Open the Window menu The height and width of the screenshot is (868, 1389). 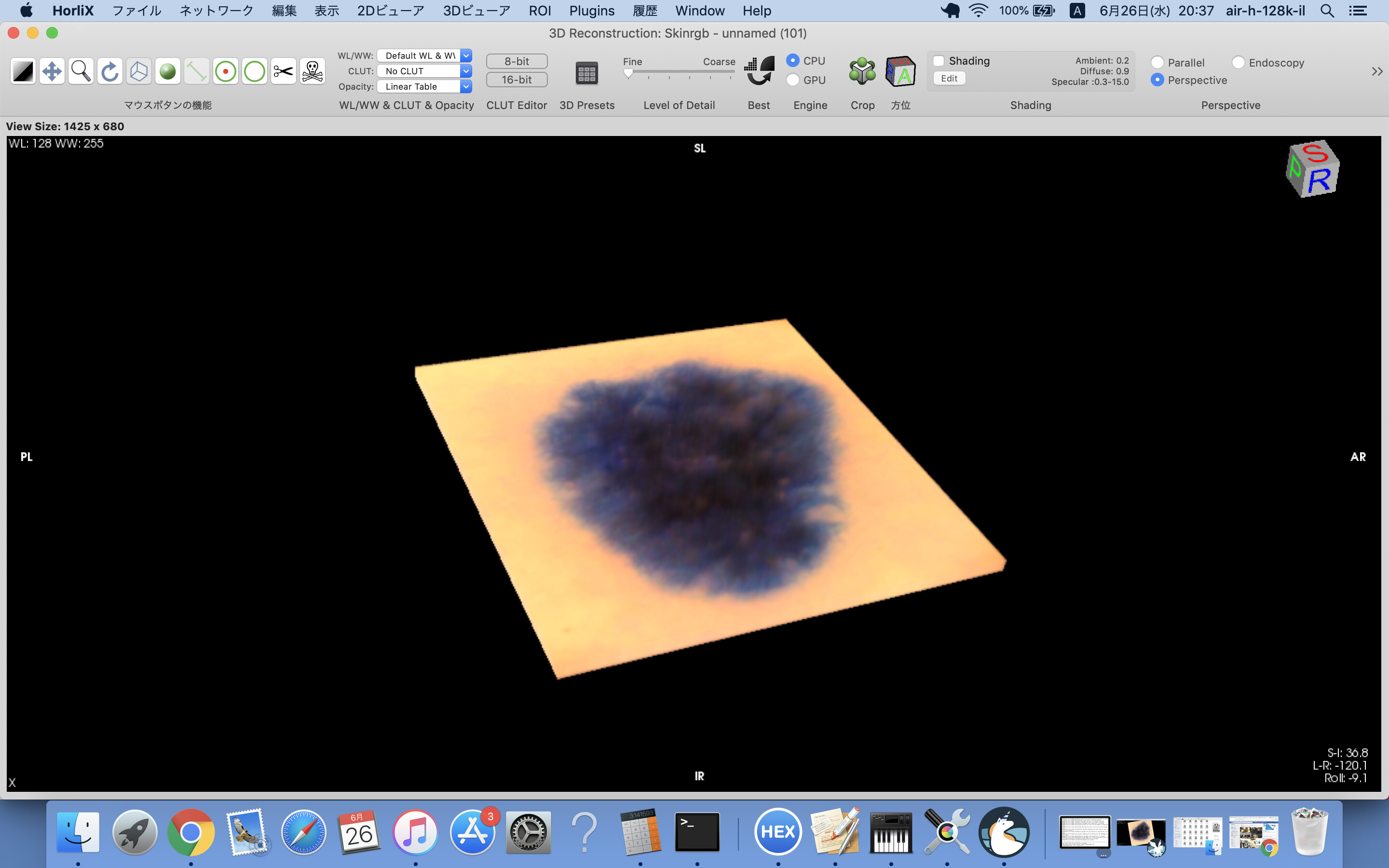700,10
